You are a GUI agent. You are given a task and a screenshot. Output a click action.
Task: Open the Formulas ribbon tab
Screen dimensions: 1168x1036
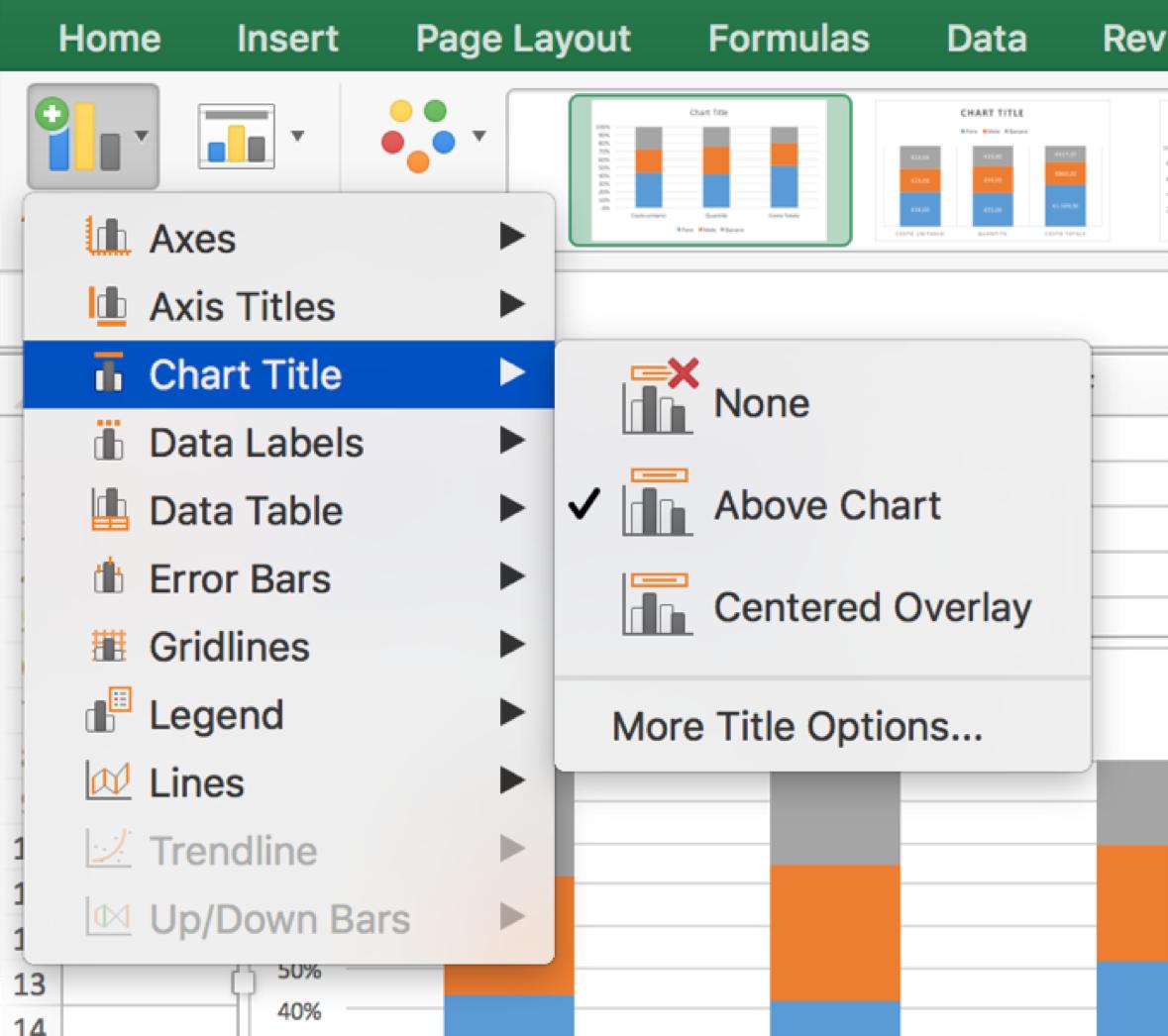(x=788, y=39)
